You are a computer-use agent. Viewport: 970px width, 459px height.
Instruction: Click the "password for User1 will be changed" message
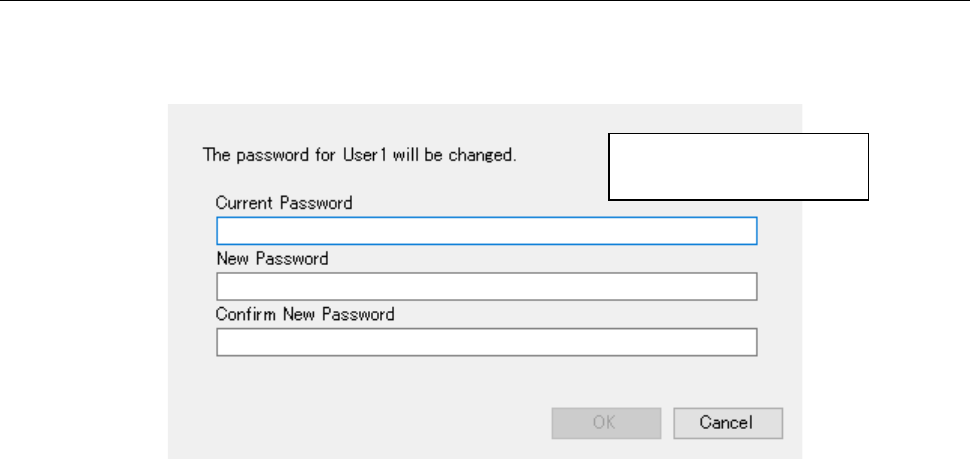tap(360, 156)
